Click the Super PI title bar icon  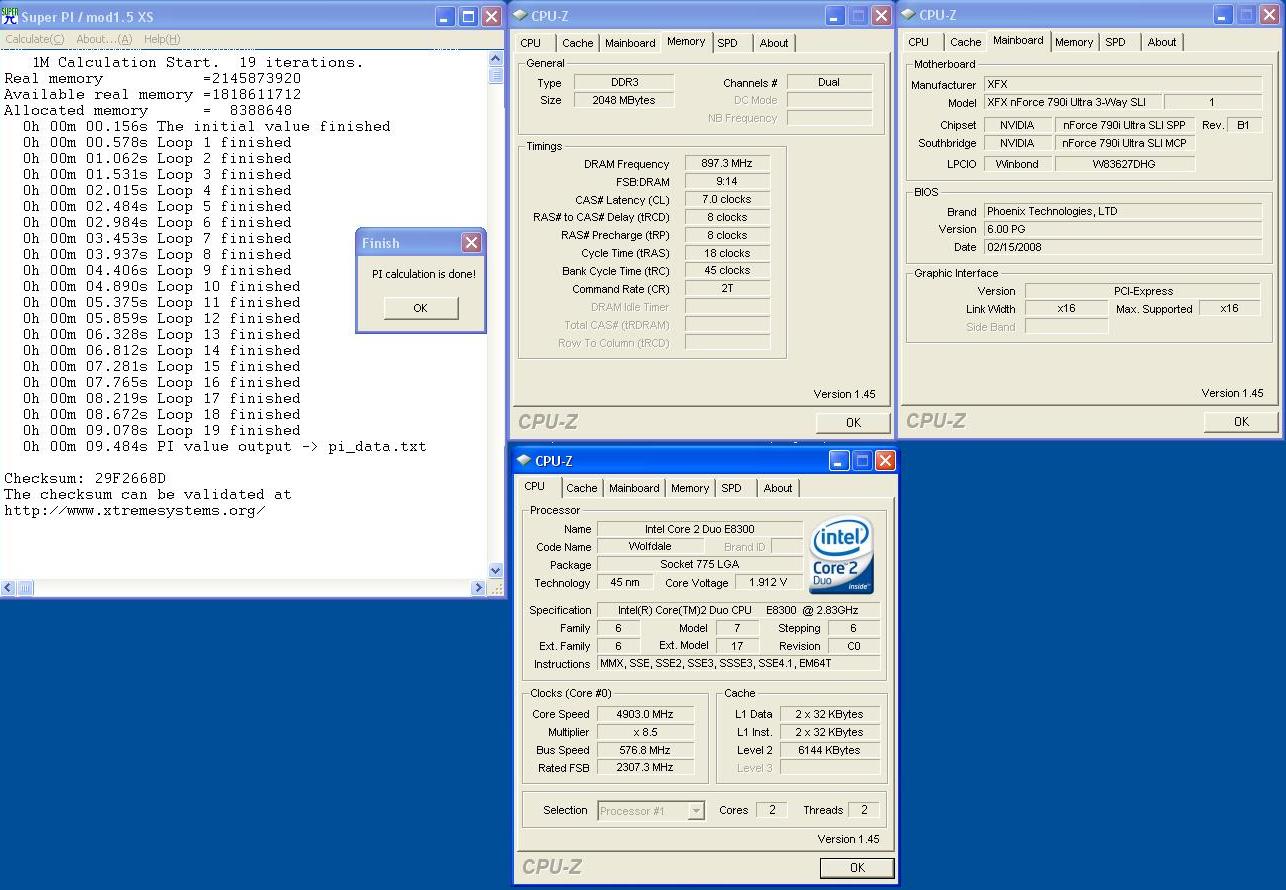[x=10, y=16]
